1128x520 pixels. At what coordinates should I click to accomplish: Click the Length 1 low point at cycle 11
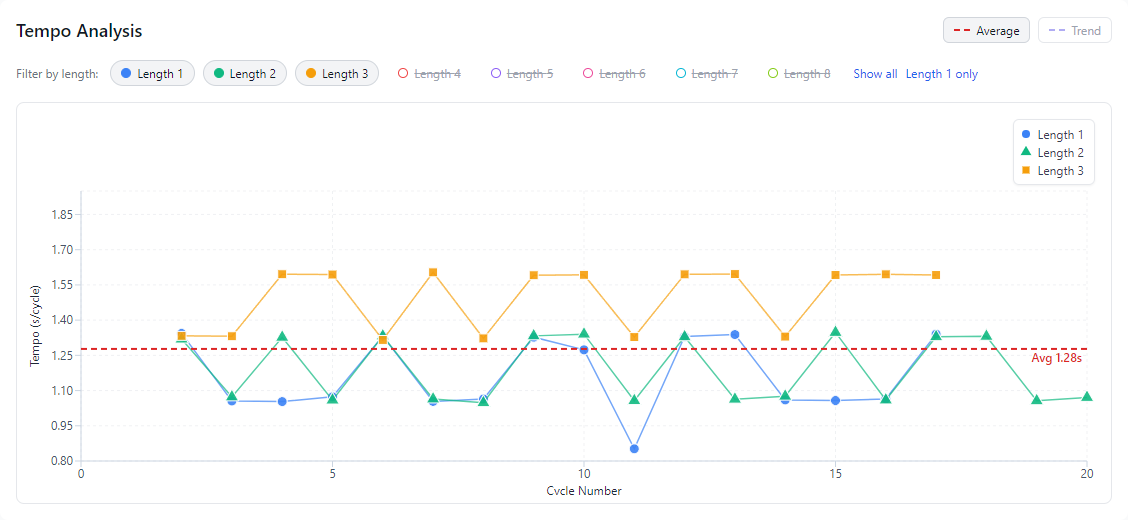[x=634, y=449]
